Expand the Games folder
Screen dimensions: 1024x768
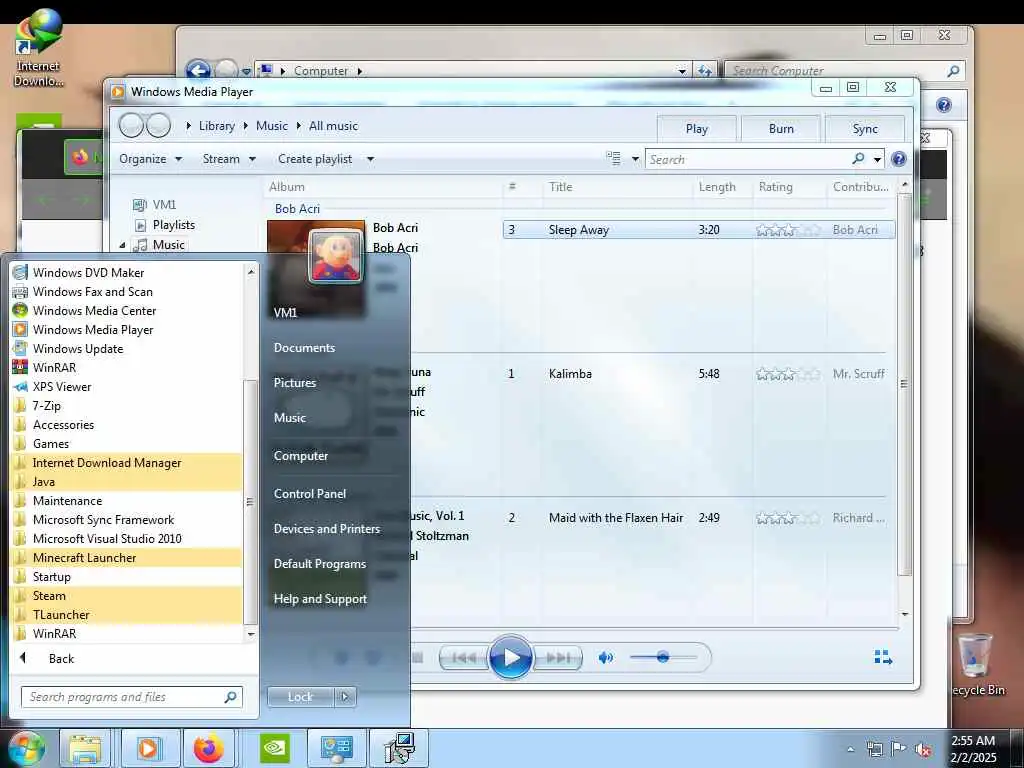(x=51, y=443)
